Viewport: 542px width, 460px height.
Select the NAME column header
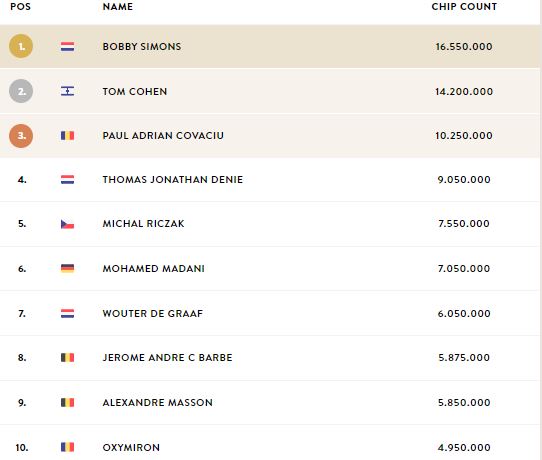[x=118, y=7]
